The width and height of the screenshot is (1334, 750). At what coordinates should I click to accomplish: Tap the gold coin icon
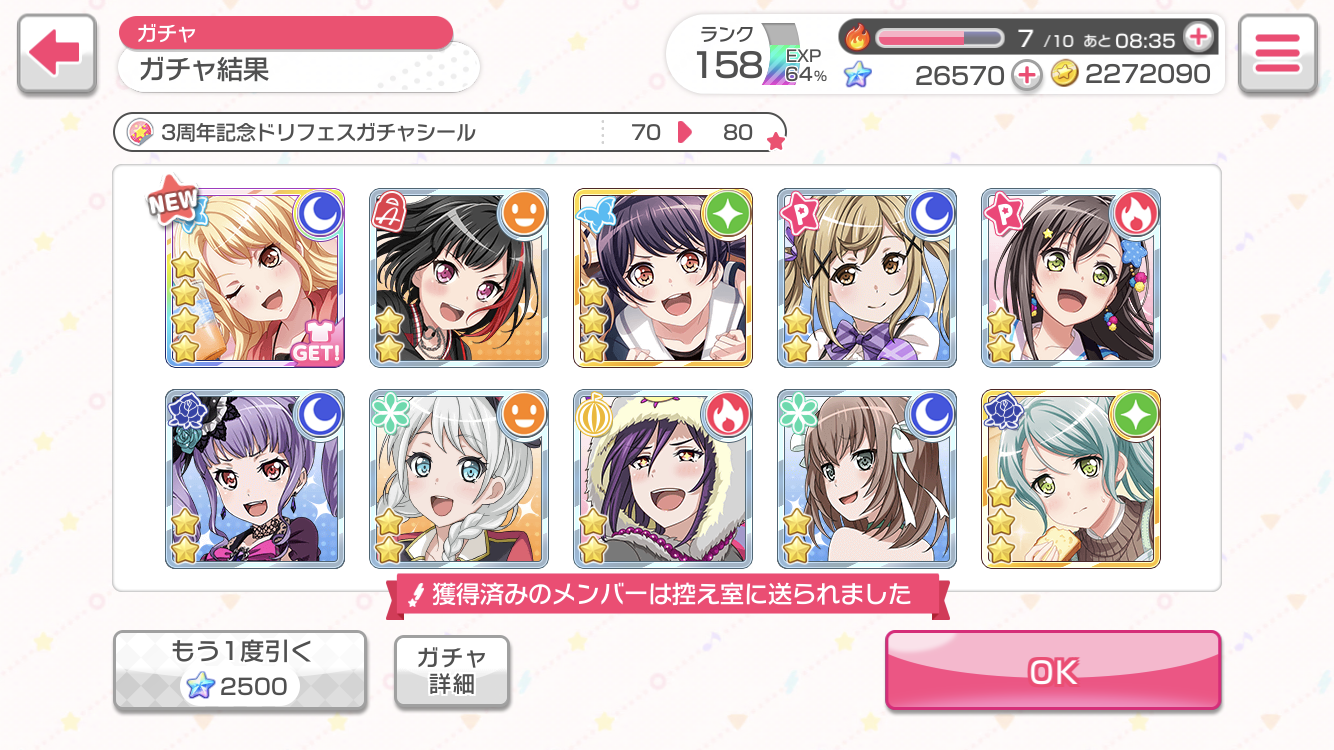pyautogui.click(x=1065, y=74)
